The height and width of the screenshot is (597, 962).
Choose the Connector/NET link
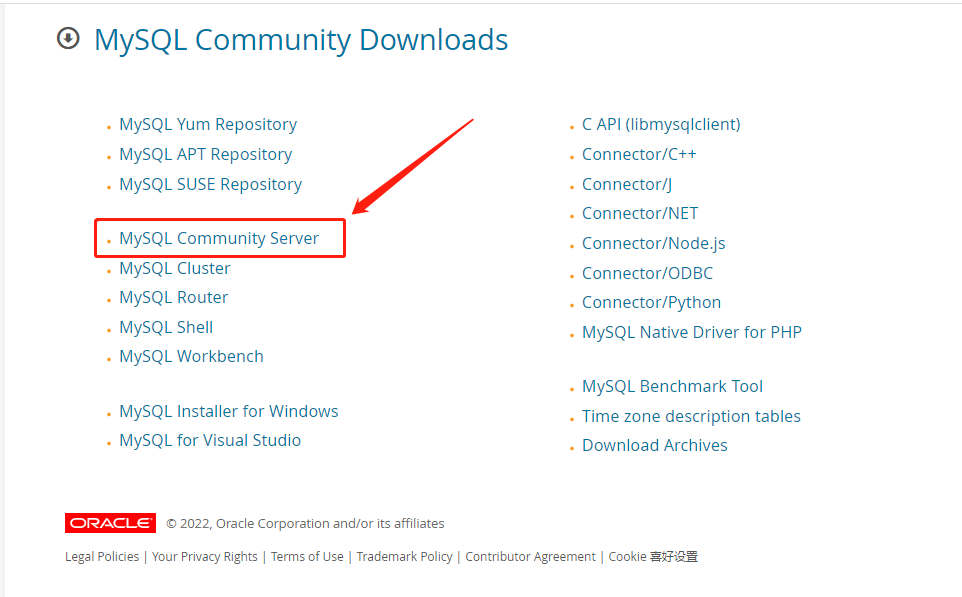point(640,214)
